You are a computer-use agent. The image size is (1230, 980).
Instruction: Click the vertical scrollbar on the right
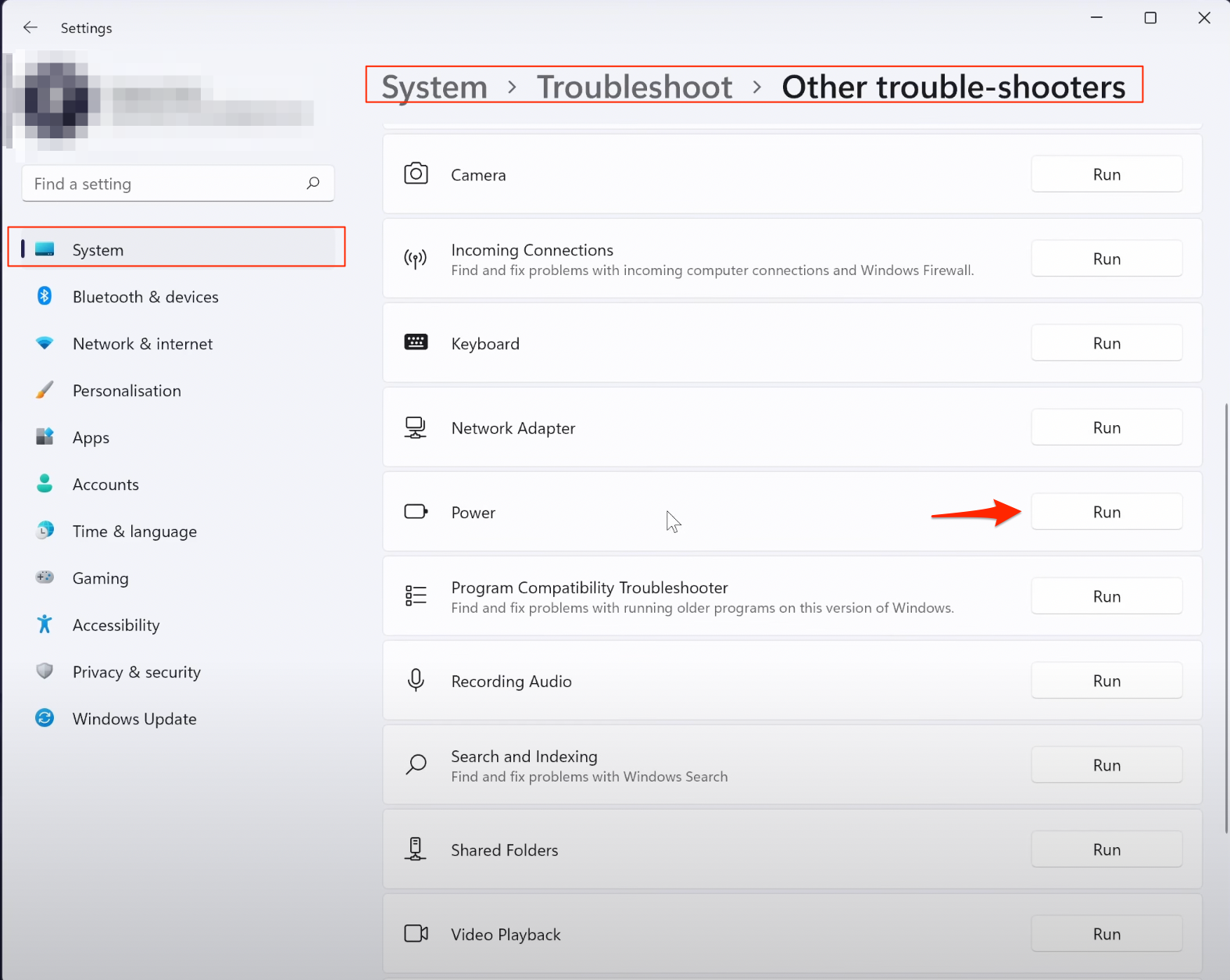tap(1226, 617)
